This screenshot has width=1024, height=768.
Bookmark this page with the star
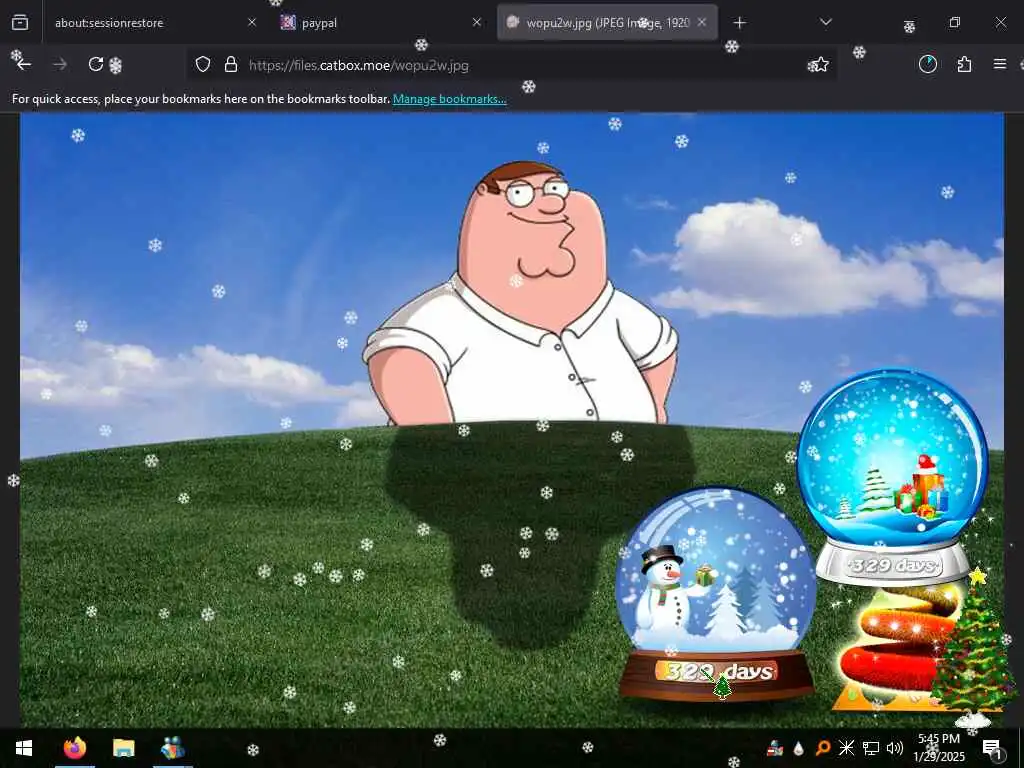click(x=819, y=65)
